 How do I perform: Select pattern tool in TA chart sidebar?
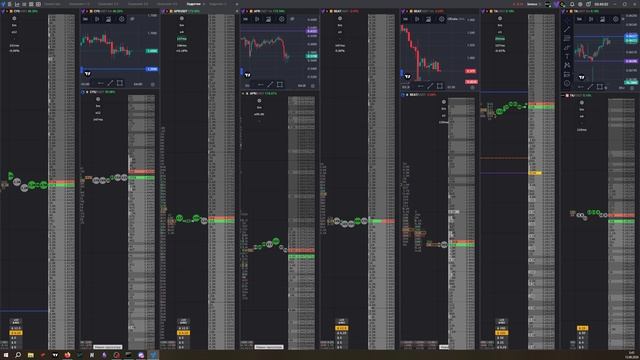[567, 65]
